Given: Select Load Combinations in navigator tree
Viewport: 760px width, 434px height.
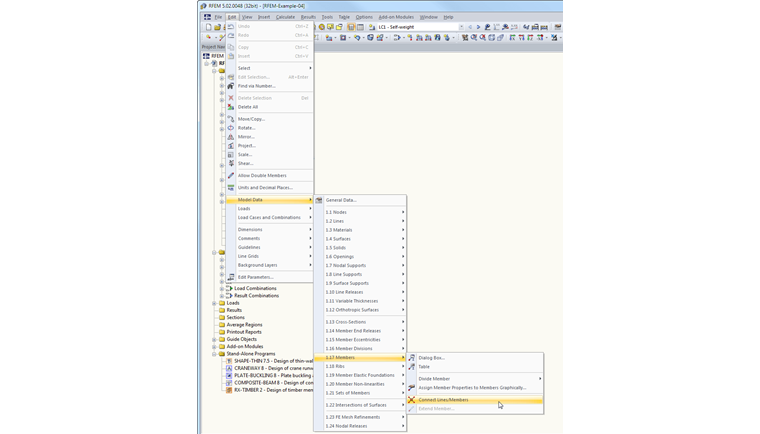Looking at the screenshot, I should (255, 289).
